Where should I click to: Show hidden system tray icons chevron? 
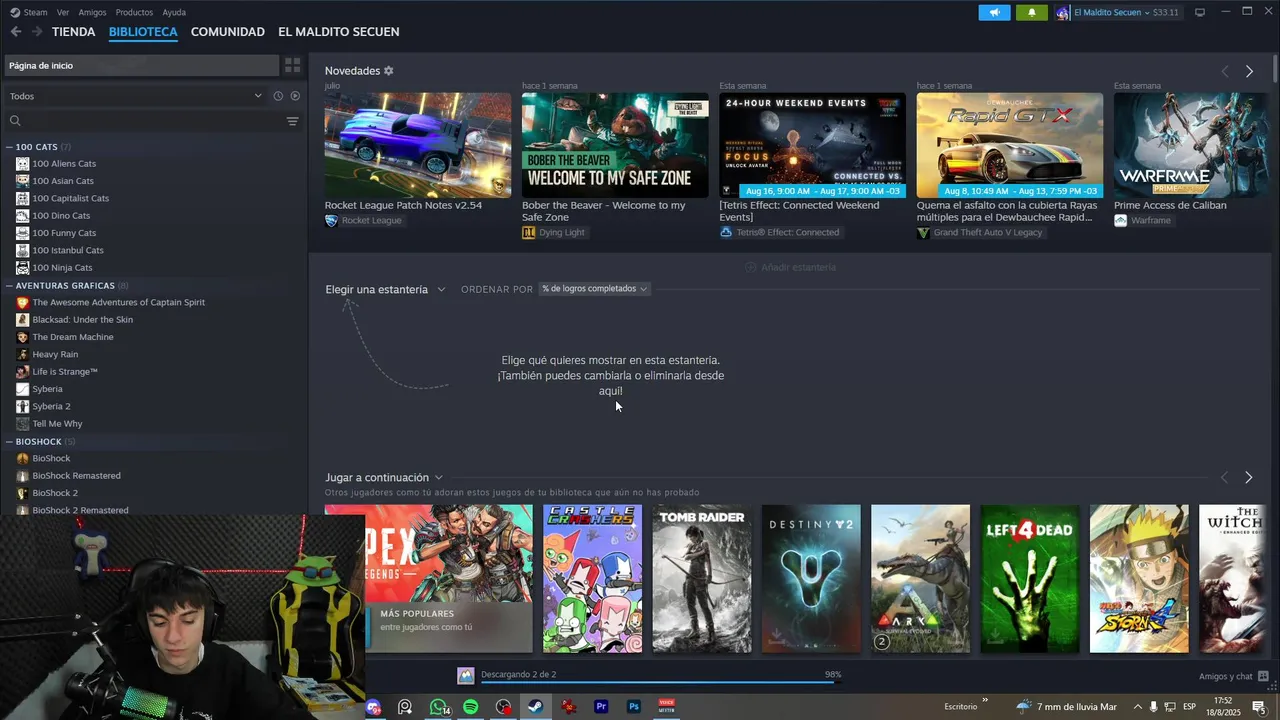tap(1137, 707)
